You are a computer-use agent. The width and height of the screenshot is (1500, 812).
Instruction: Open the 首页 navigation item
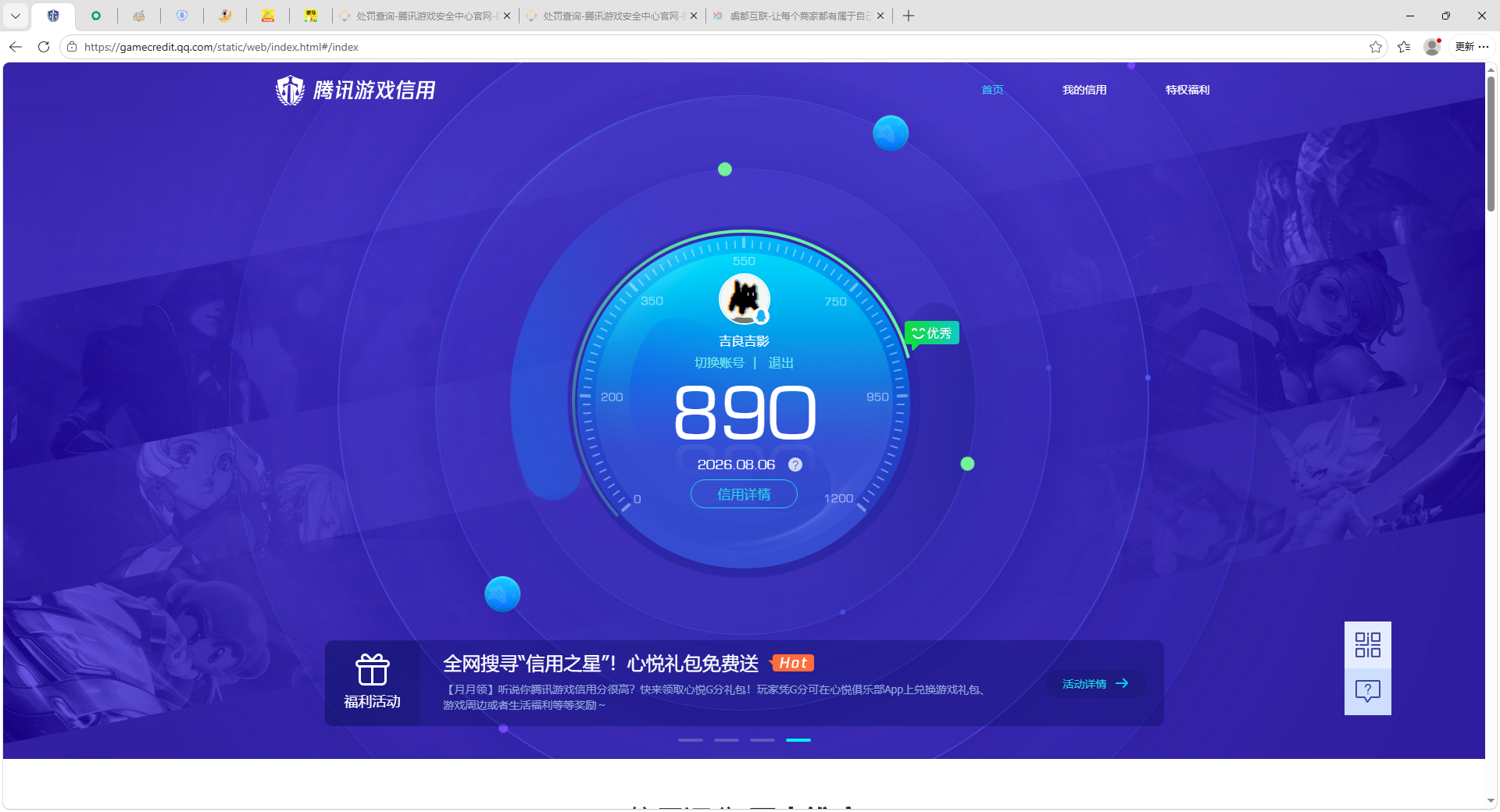(992, 90)
